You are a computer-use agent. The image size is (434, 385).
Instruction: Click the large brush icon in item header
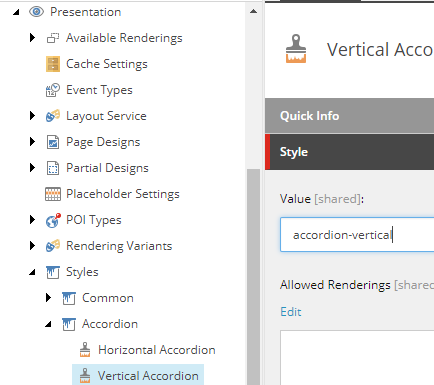coord(296,49)
